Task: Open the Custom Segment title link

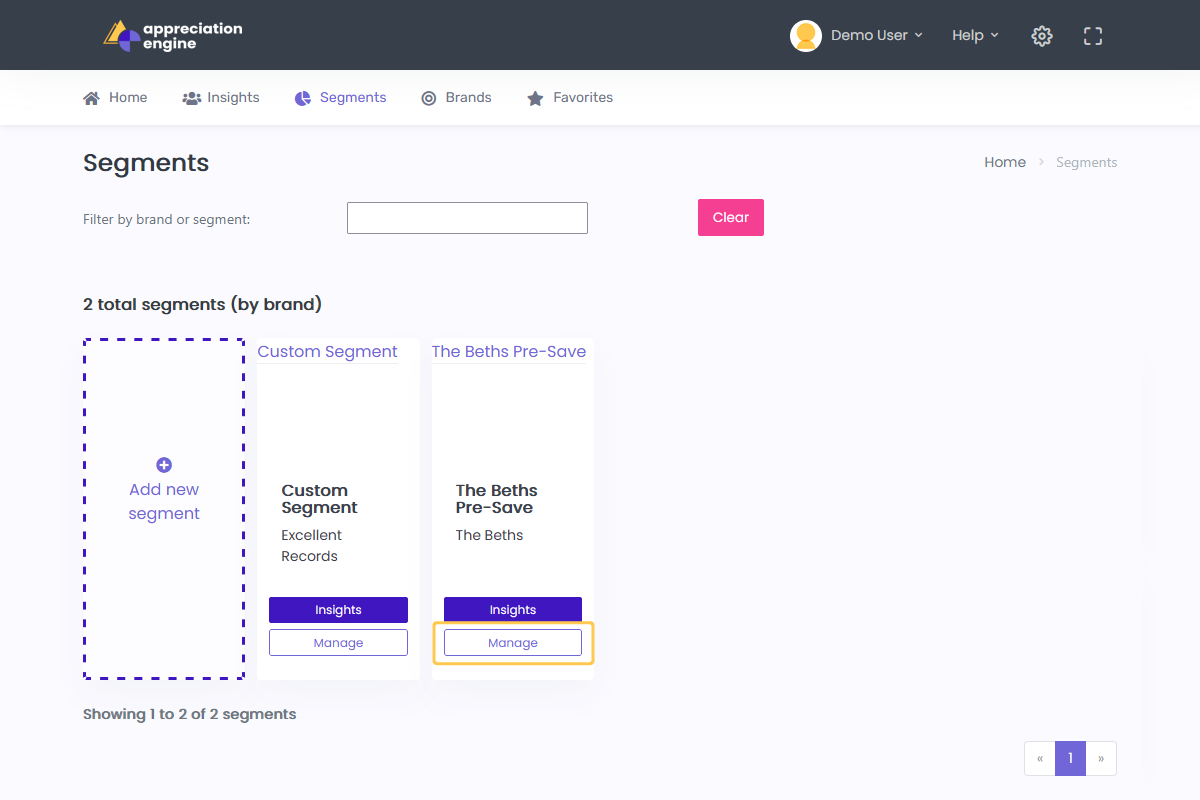Action: [327, 352]
